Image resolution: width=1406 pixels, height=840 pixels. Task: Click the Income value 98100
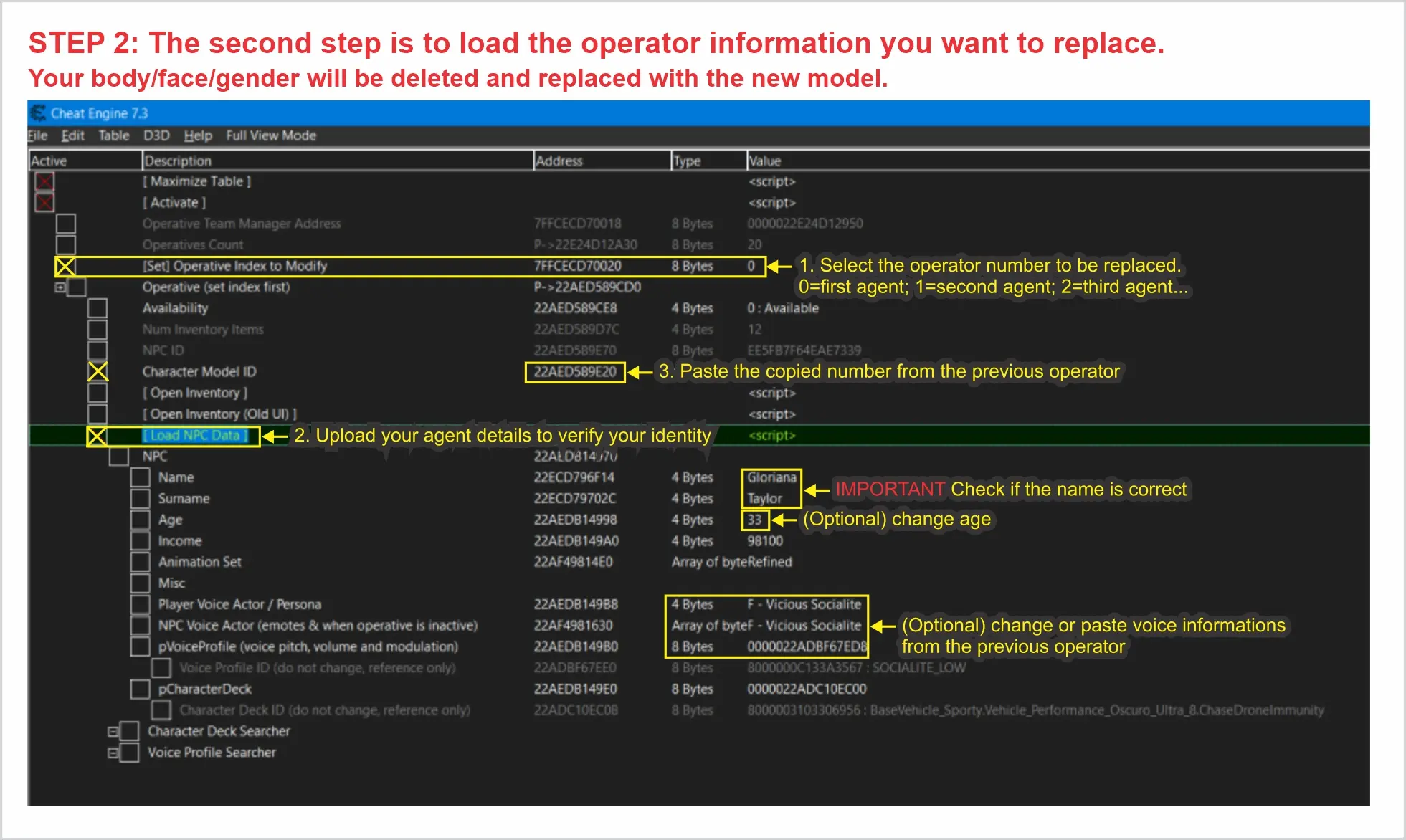point(765,541)
